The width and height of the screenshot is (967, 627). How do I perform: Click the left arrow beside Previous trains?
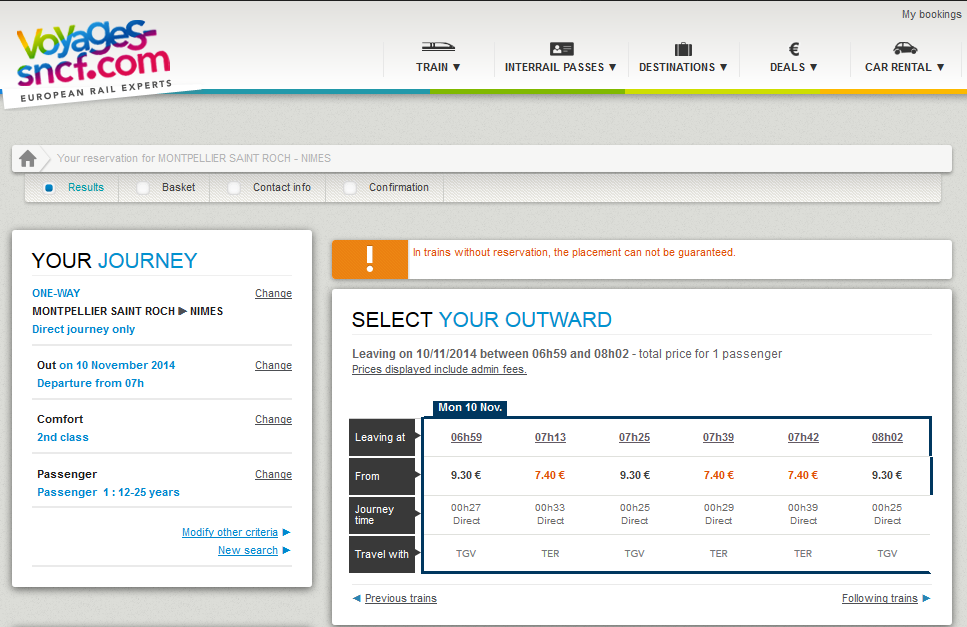[x=356, y=598]
